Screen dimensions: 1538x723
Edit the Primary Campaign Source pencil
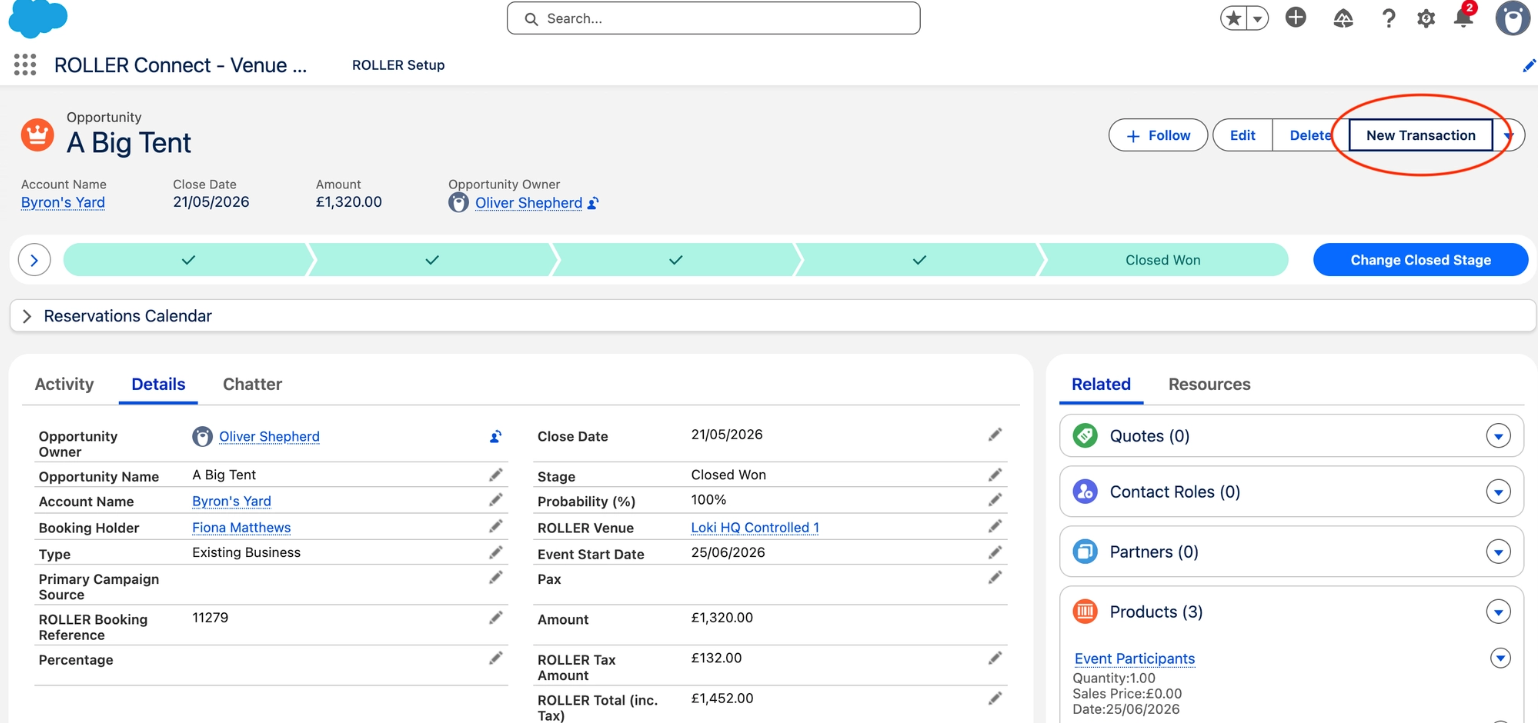(x=495, y=577)
